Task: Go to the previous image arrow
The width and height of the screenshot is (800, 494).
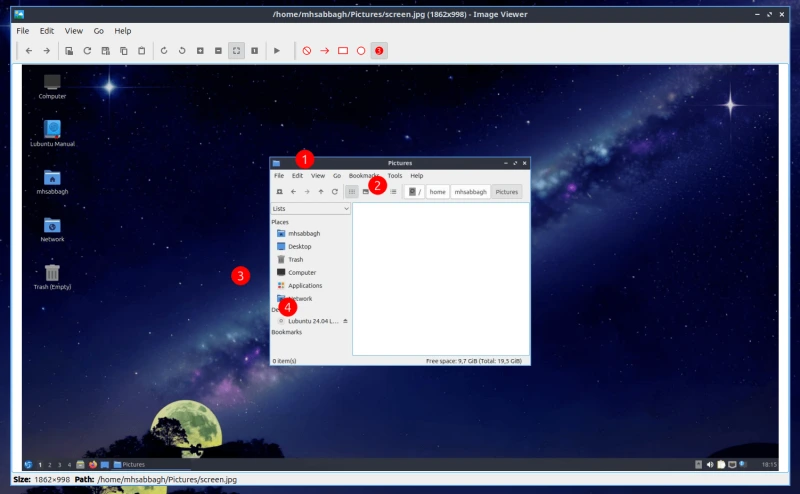Action: tap(29, 51)
